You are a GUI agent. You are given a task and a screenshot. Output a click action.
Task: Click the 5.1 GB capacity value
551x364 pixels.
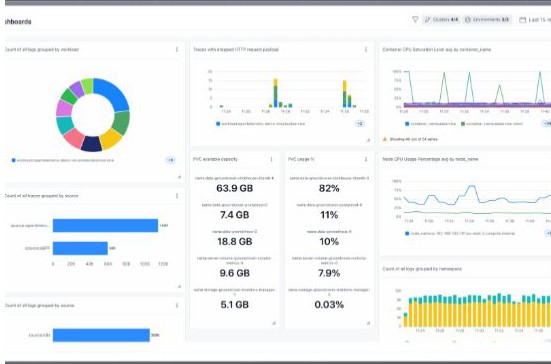pyautogui.click(x=234, y=305)
